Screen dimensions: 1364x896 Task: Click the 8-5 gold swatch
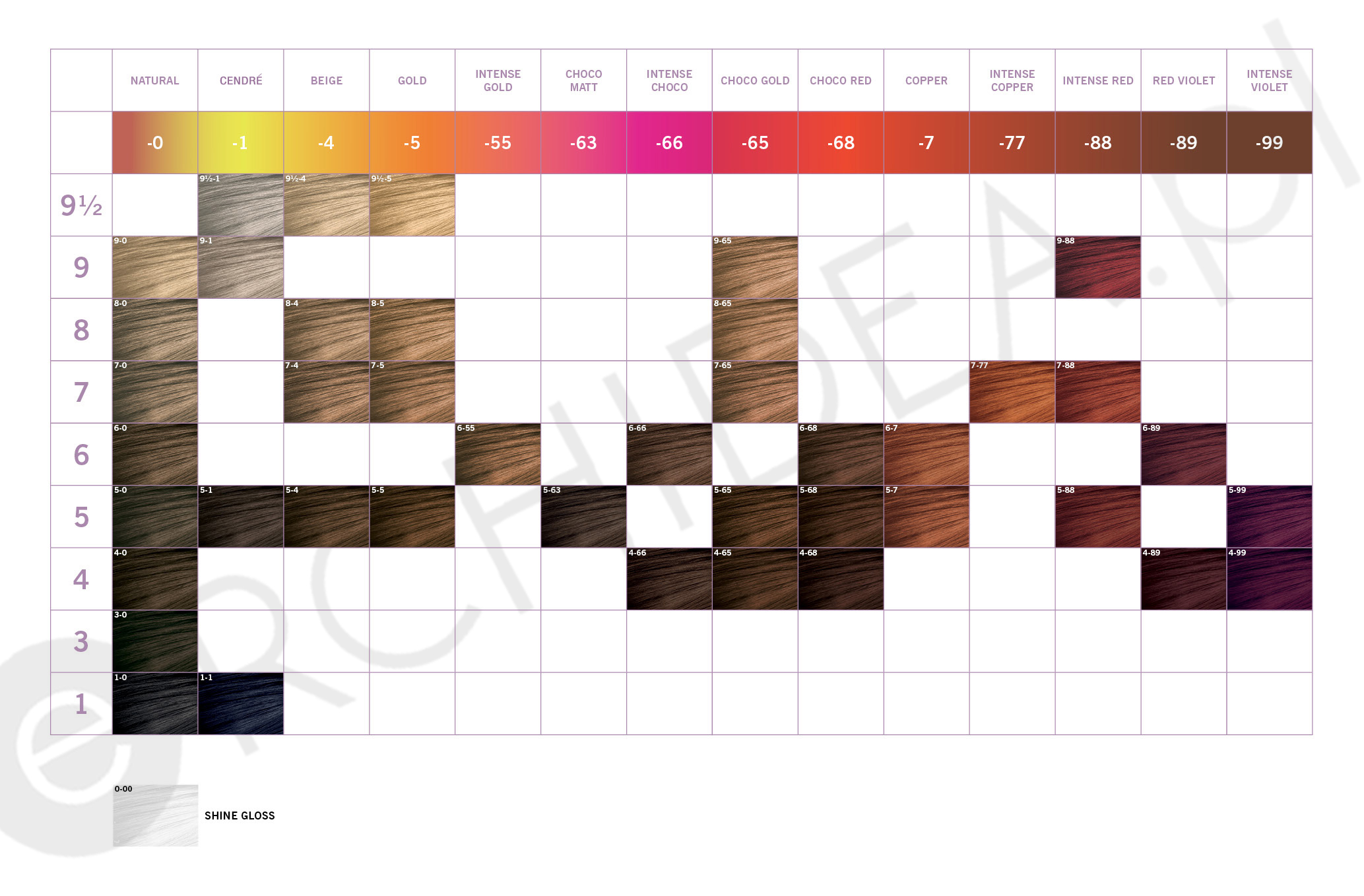pos(412,330)
